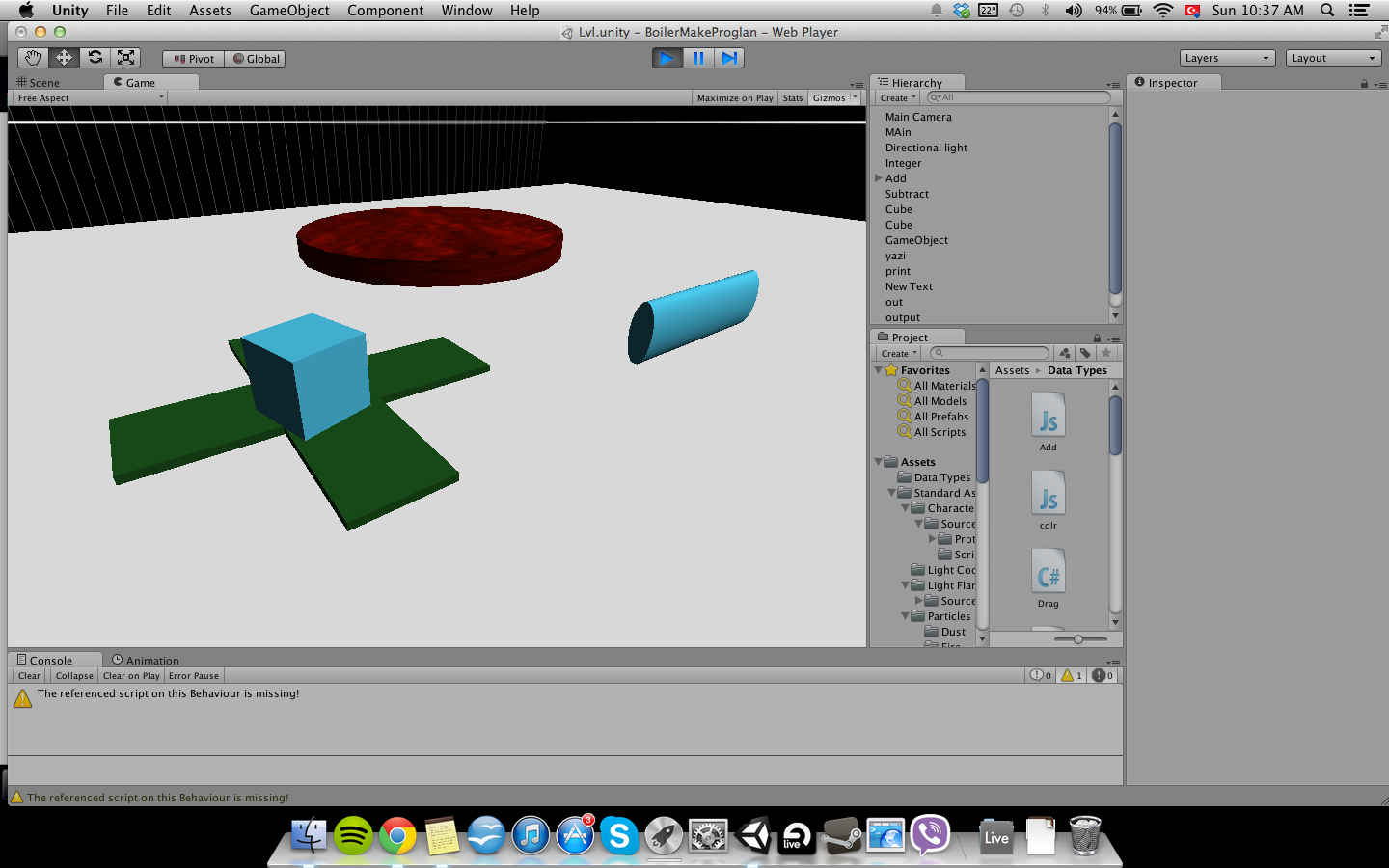The height and width of the screenshot is (868, 1389).
Task: Click Search by Type icon in Project
Action: coord(1065,353)
